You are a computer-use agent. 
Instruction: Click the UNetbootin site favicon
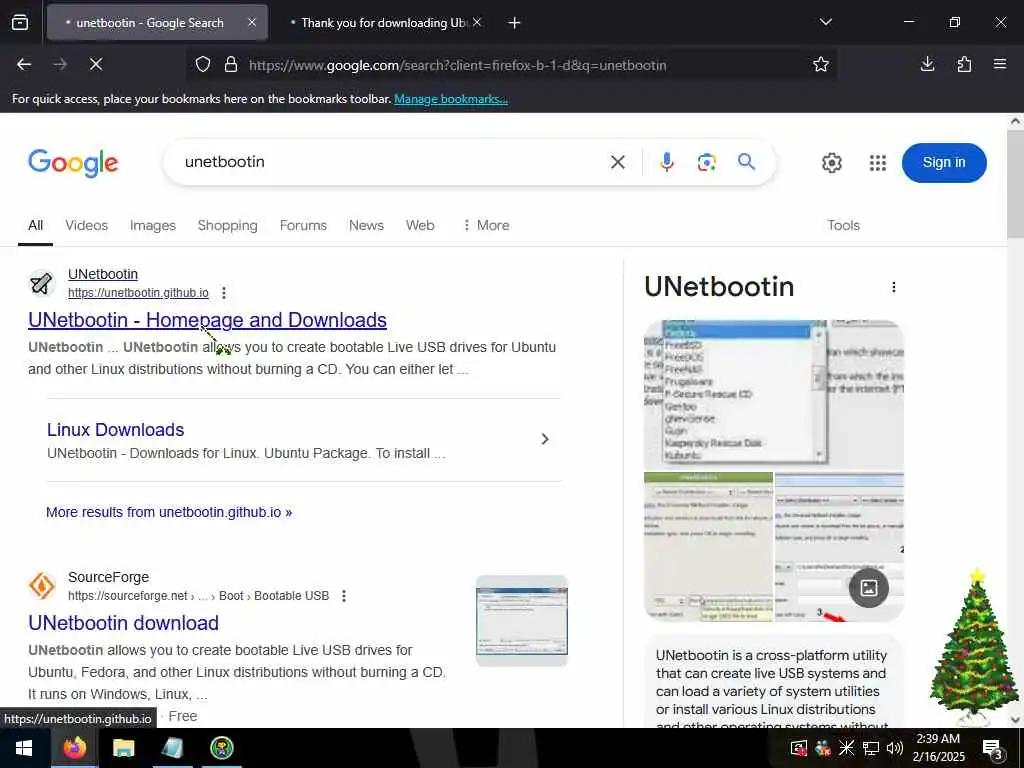pyautogui.click(x=42, y=283)
